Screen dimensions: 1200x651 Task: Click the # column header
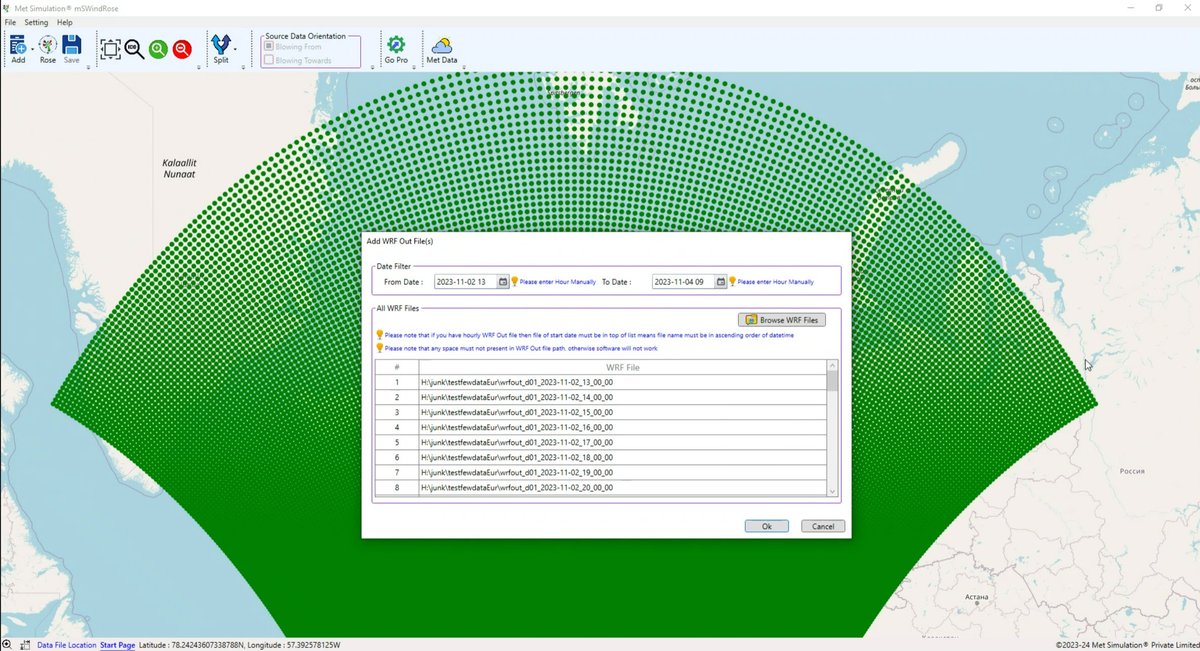(x=397, y=367)
